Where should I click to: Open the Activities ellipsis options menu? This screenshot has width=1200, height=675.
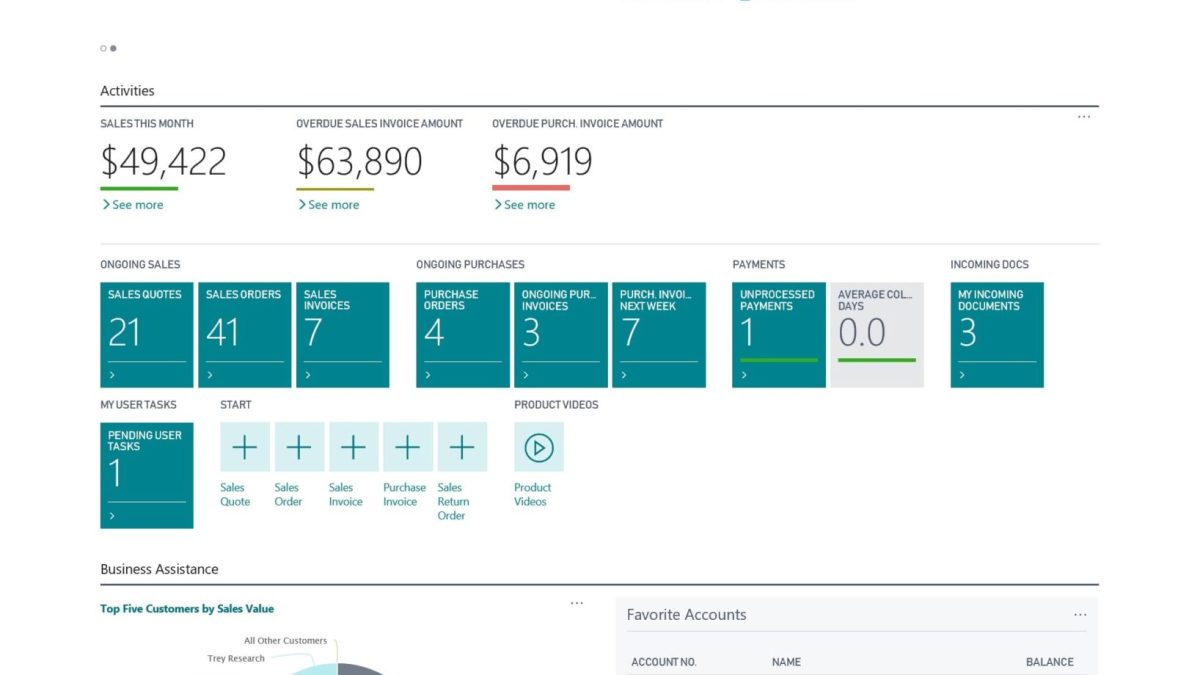(x=1084, y=116)
